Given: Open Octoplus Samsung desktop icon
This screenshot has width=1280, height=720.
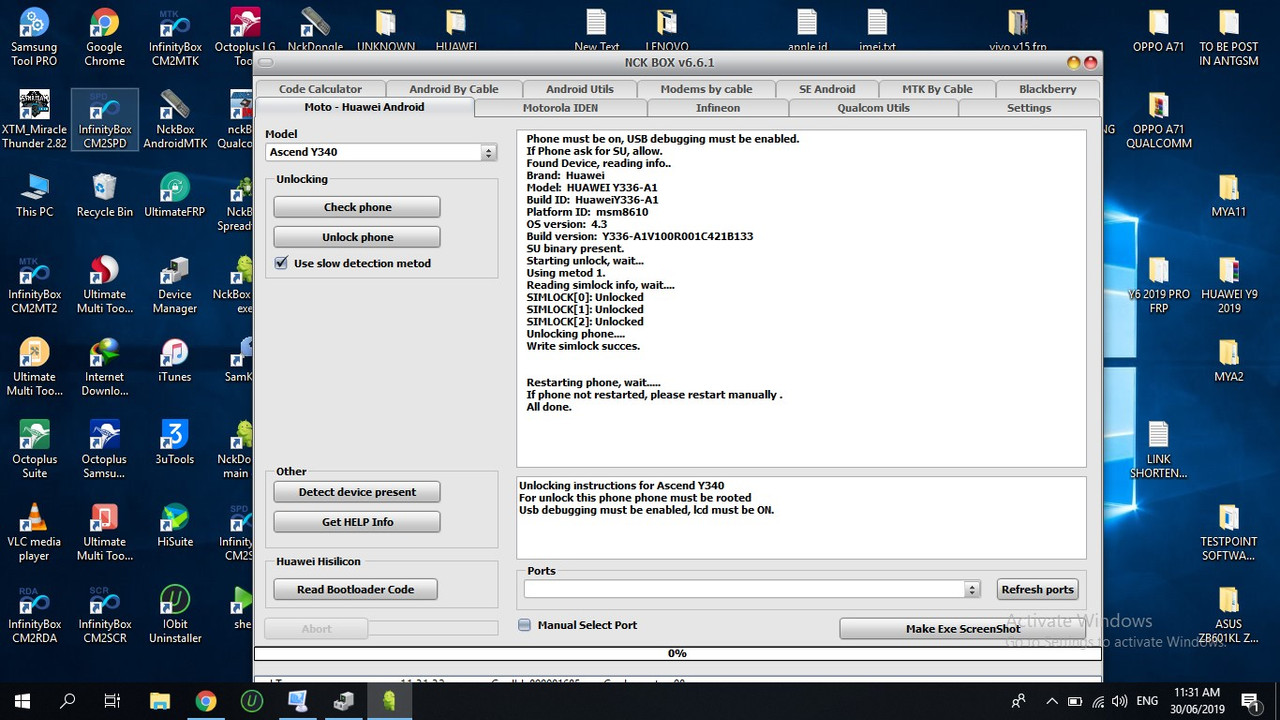Looking at the screenshot, I should click(104, 450).
